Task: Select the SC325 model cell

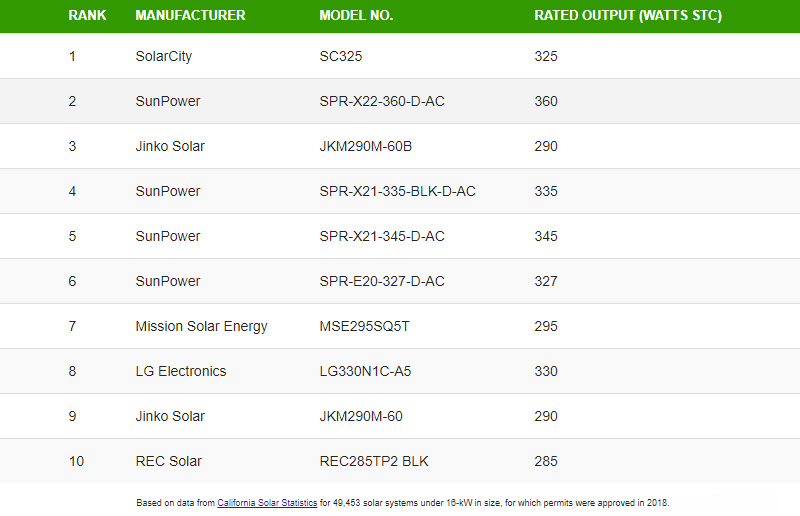Action: pos(341,56)
